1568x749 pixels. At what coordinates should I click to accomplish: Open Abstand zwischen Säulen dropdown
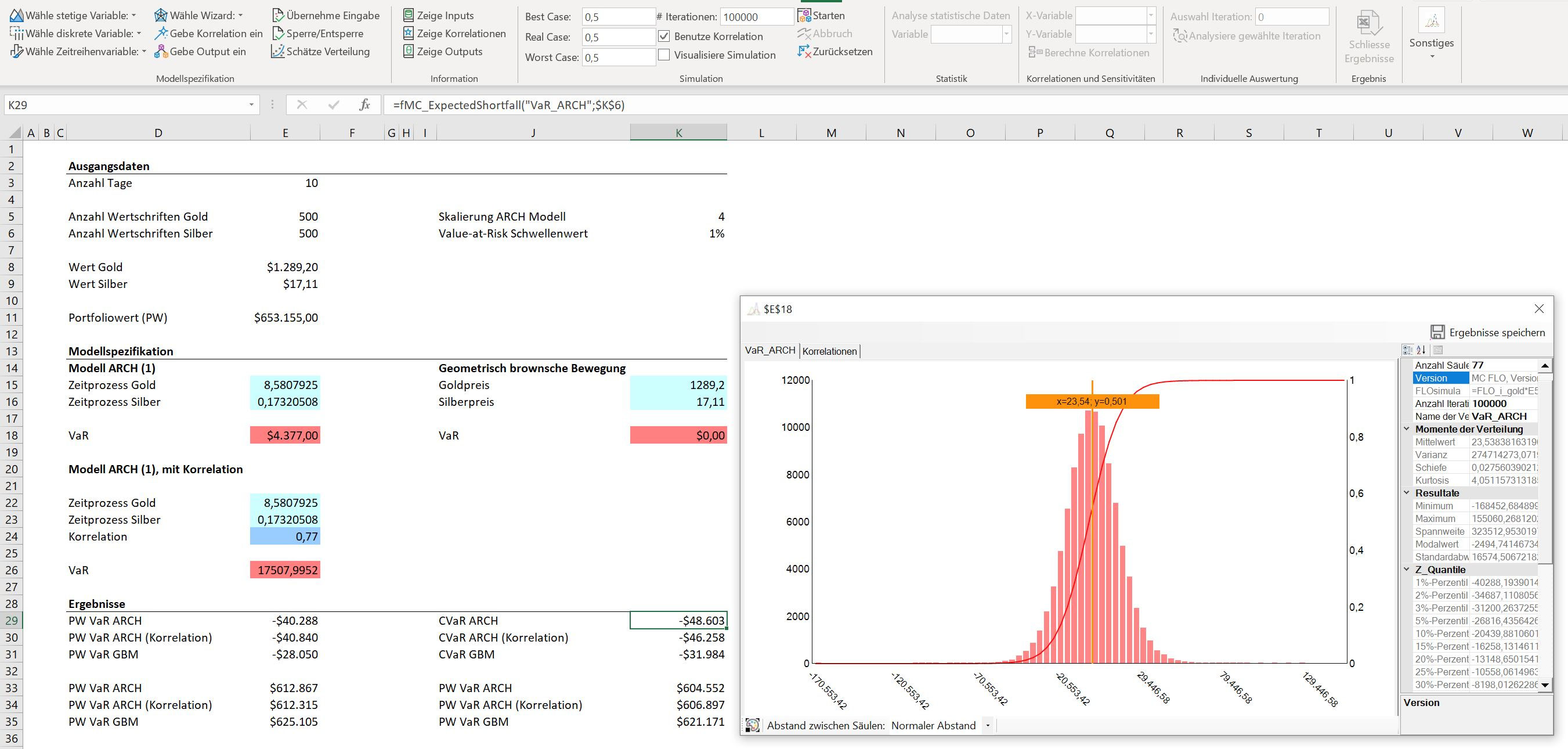pos(987,725)
